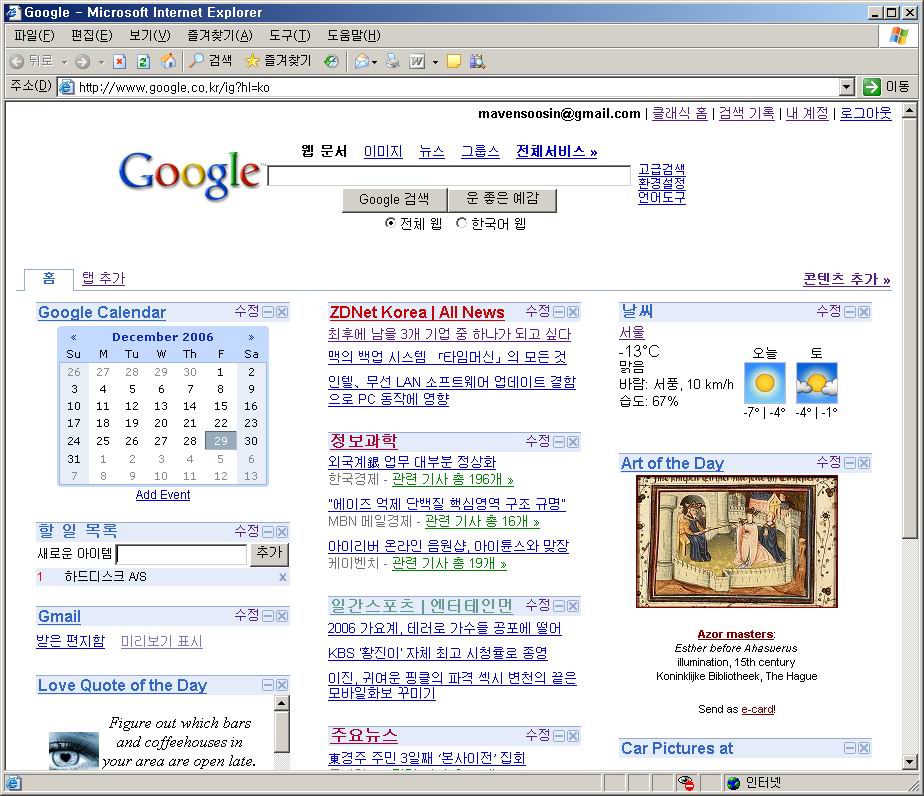
Task: Open the dropdown arrow beside Word icon
Action: click(435, 62)
